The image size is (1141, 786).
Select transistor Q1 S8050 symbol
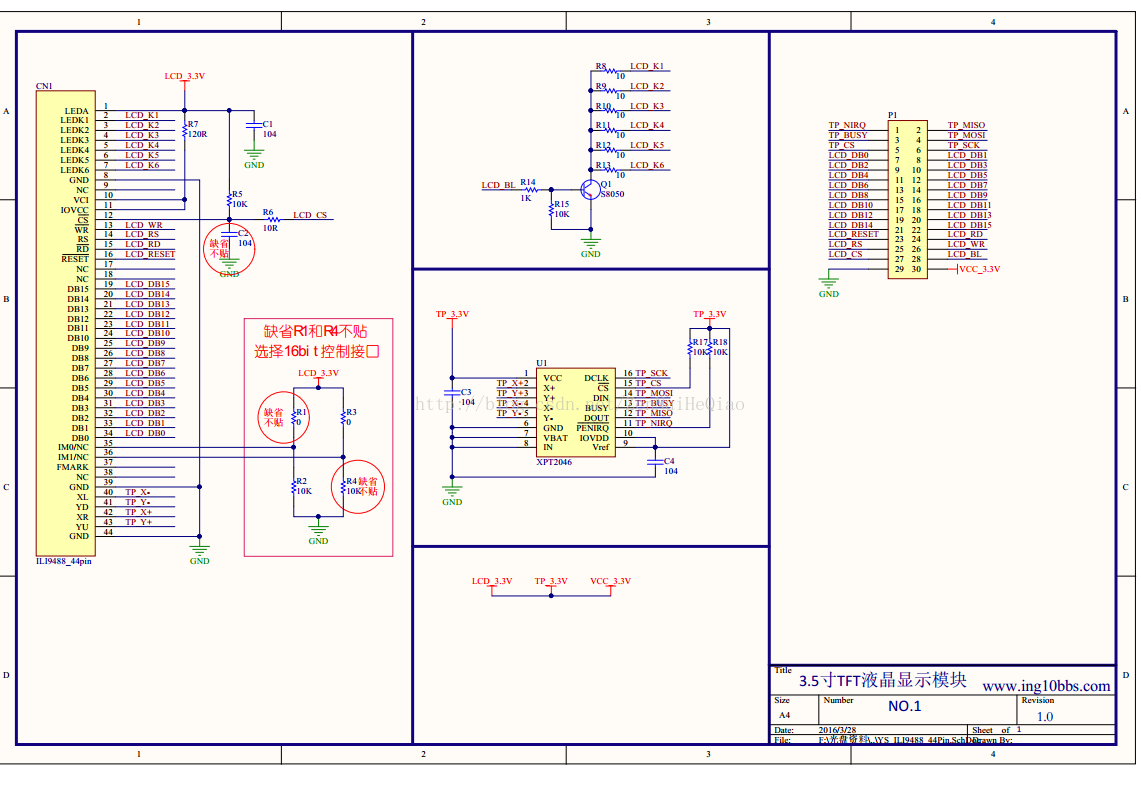(590, 189)
